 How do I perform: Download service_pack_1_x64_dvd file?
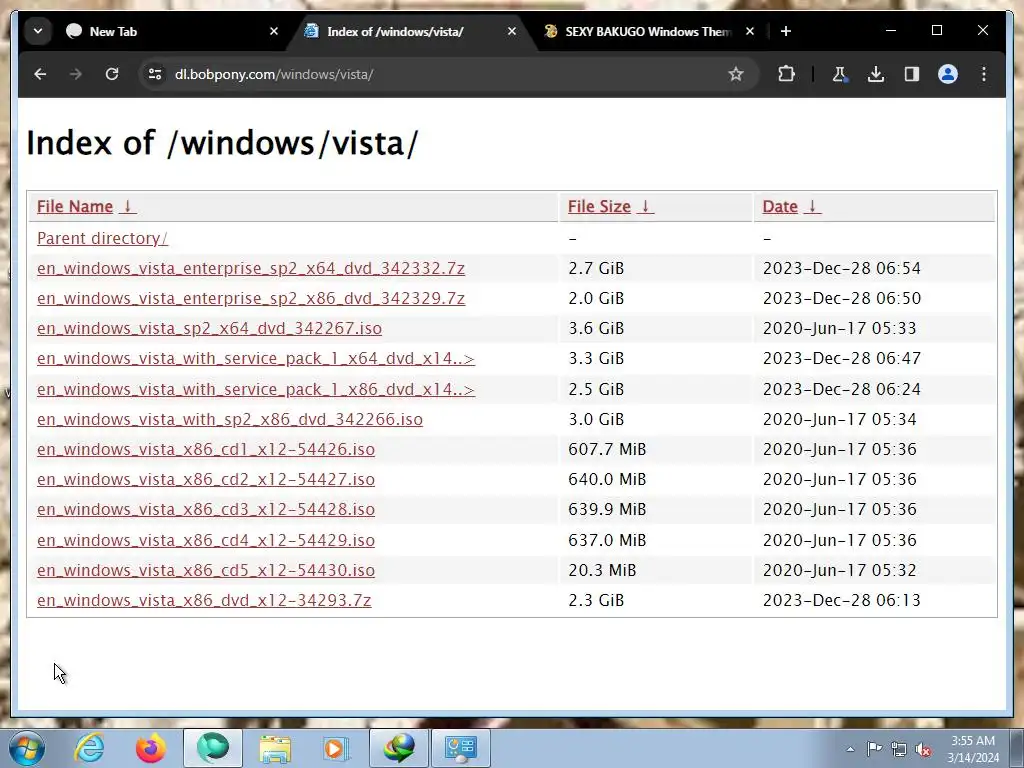[x=255, y=359]
